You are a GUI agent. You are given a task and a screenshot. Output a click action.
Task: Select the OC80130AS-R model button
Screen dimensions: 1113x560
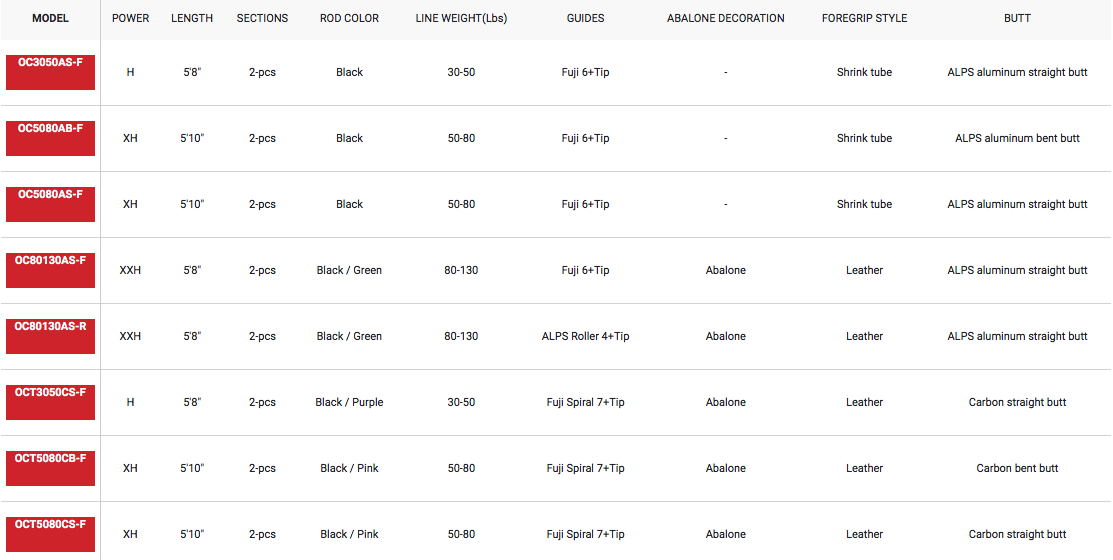[50, 336]
